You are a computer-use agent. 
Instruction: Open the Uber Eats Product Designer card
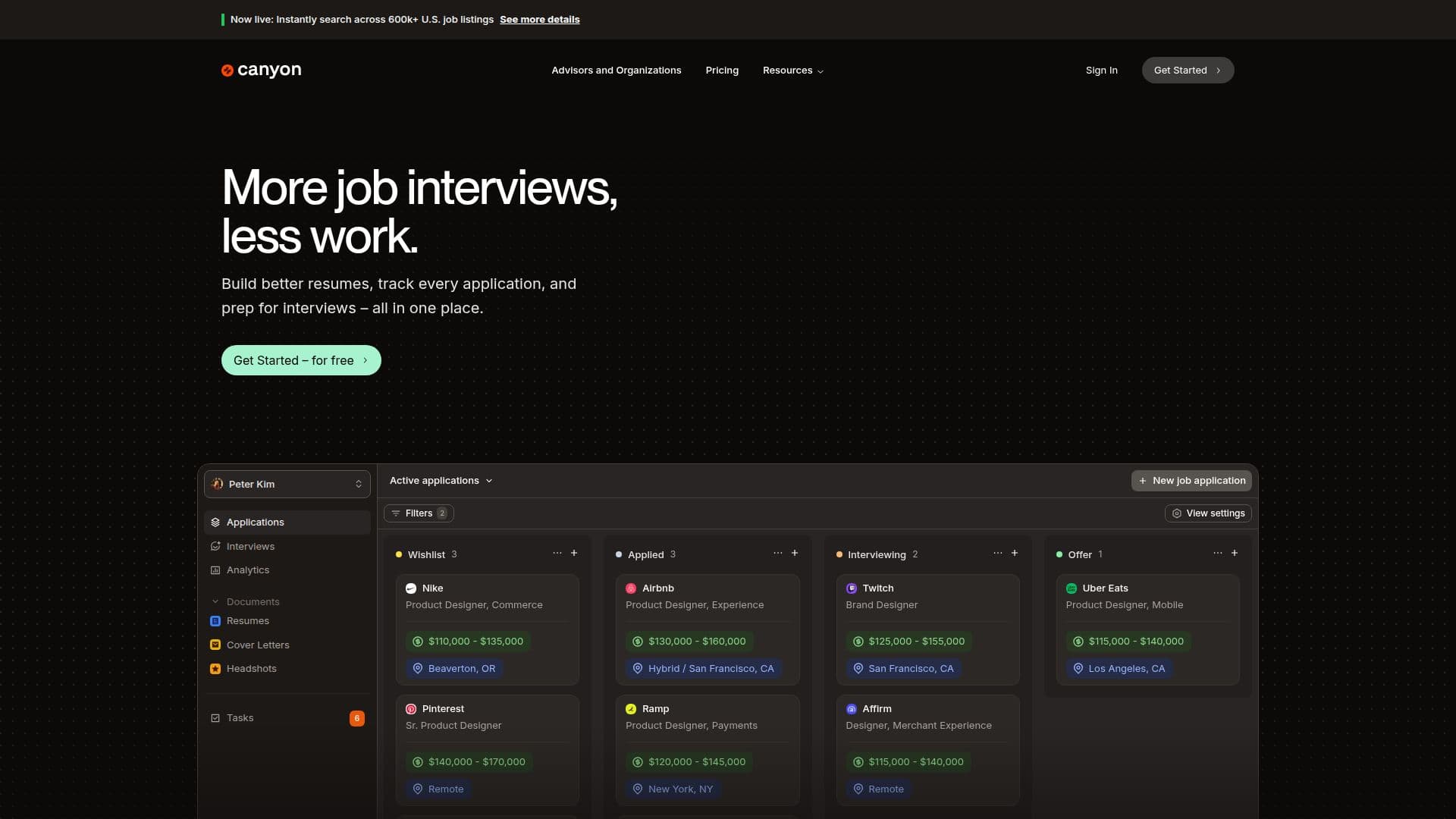click(x=1148, y=629)
